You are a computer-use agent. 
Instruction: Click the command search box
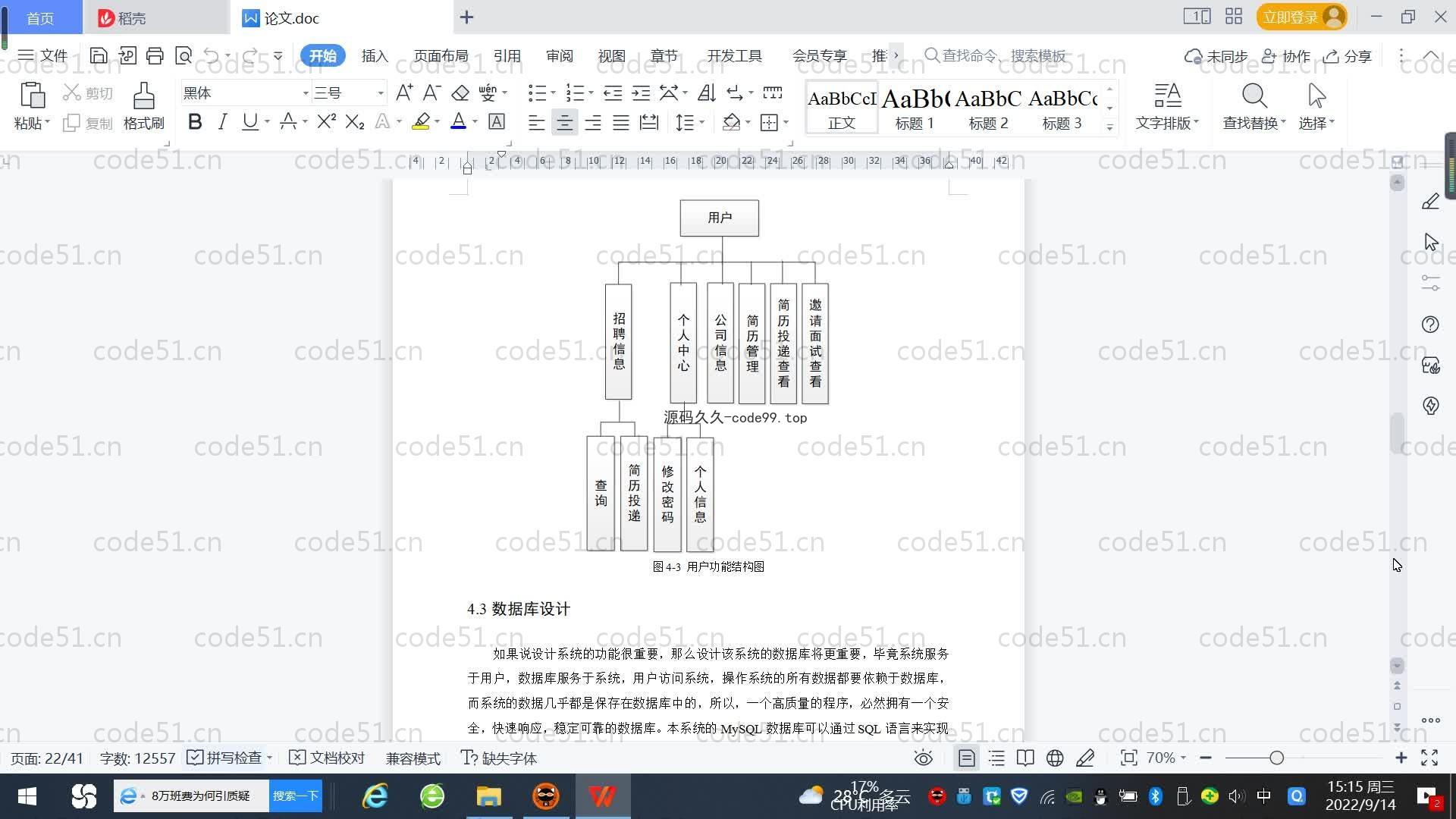[x=995, y=55]
